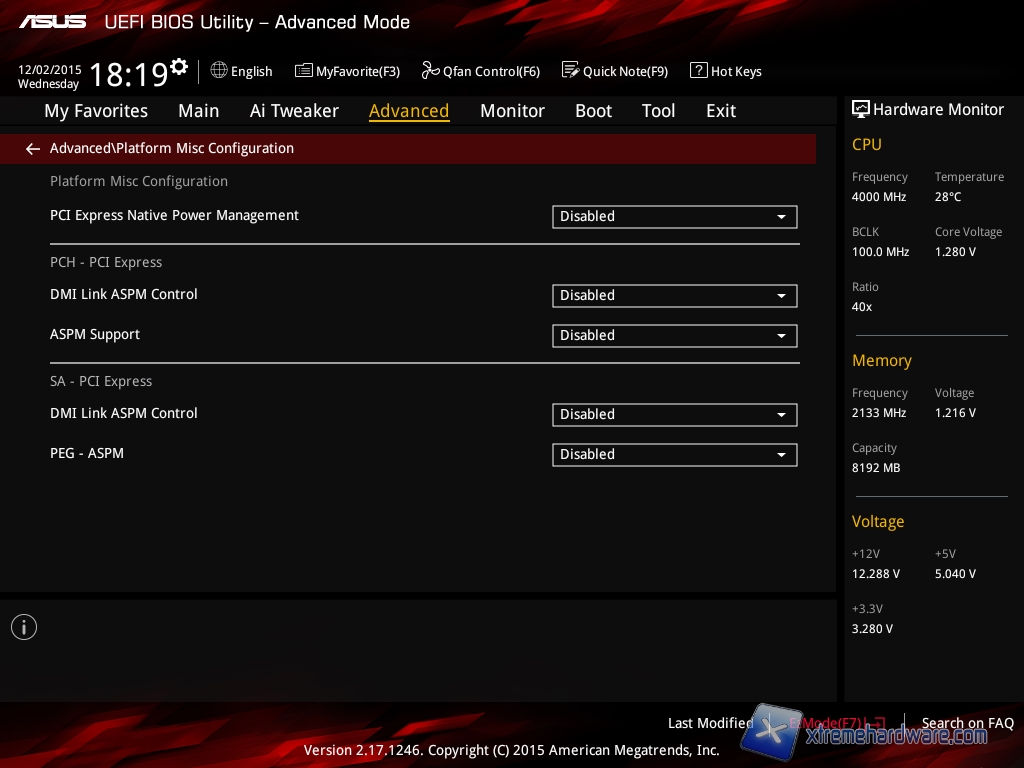Screen dimensions: 1024x768
Task: Go to the Monitor tab
Action: click(x=512, y=111)
